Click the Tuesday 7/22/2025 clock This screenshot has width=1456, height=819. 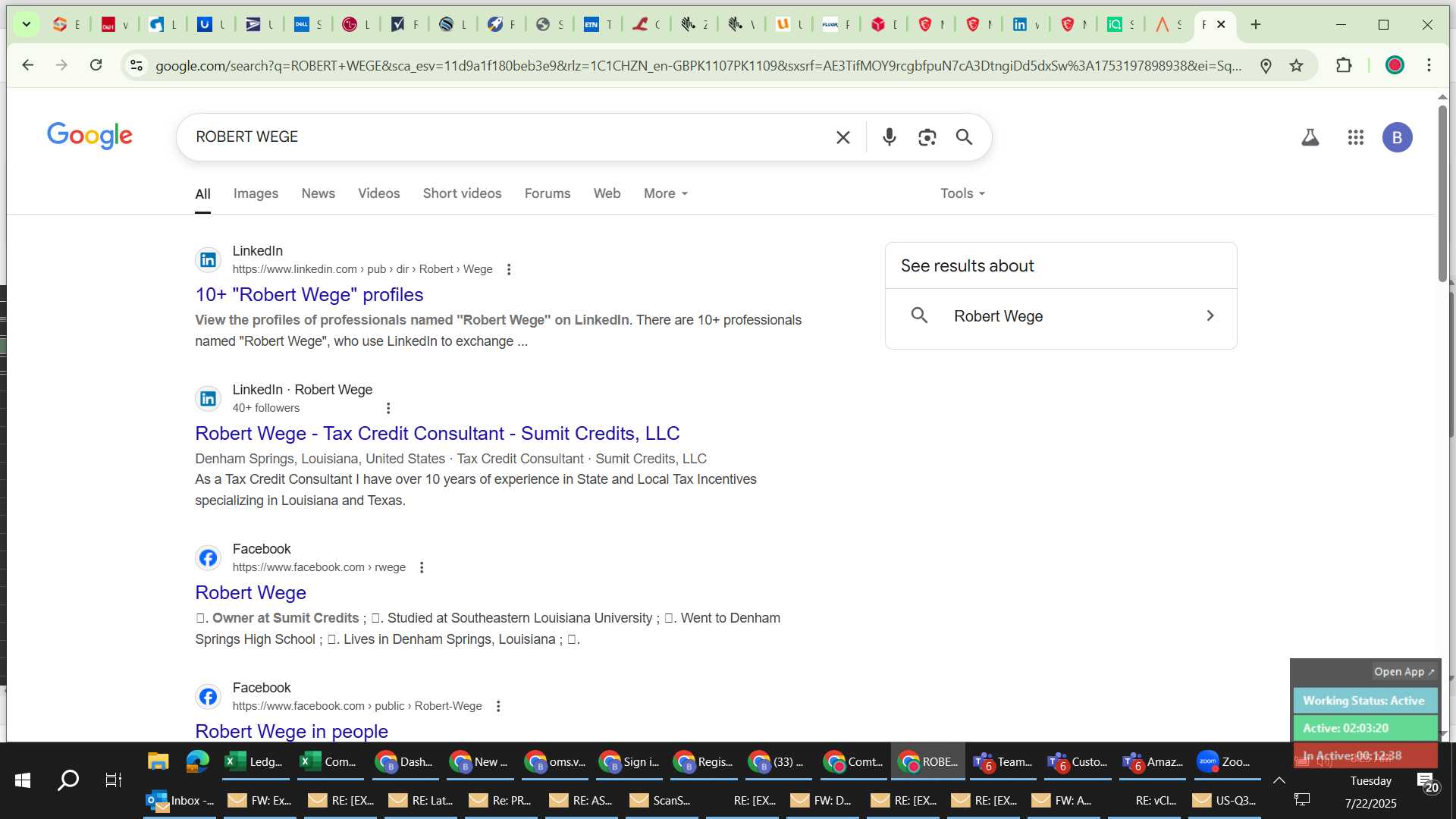tap(1371, 792)
